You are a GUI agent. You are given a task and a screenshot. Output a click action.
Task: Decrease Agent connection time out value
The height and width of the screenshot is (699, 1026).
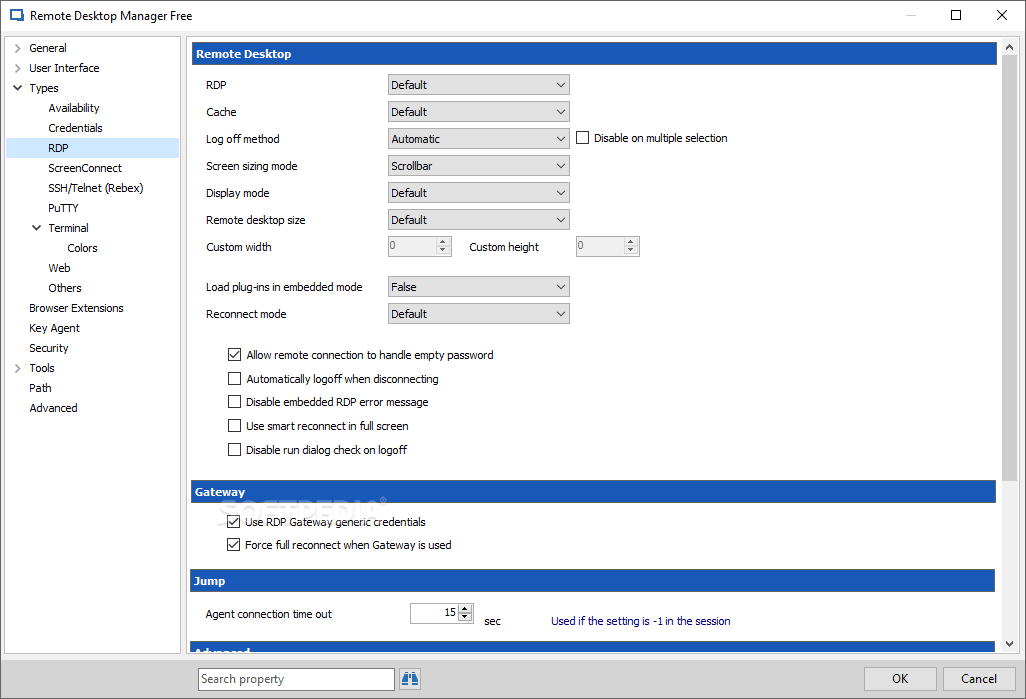point(465,617)
